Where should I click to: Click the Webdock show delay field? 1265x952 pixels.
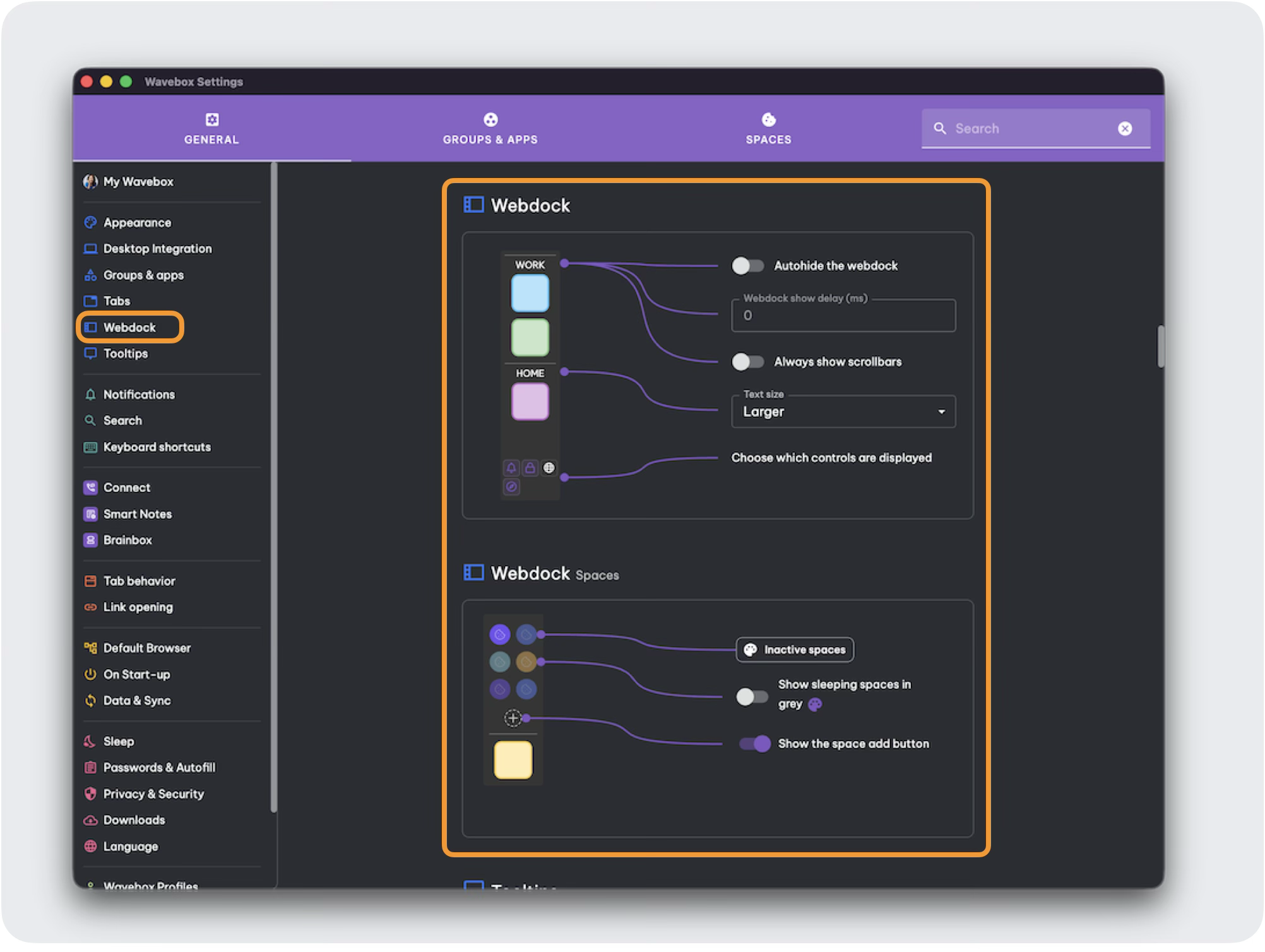point(843,316)
